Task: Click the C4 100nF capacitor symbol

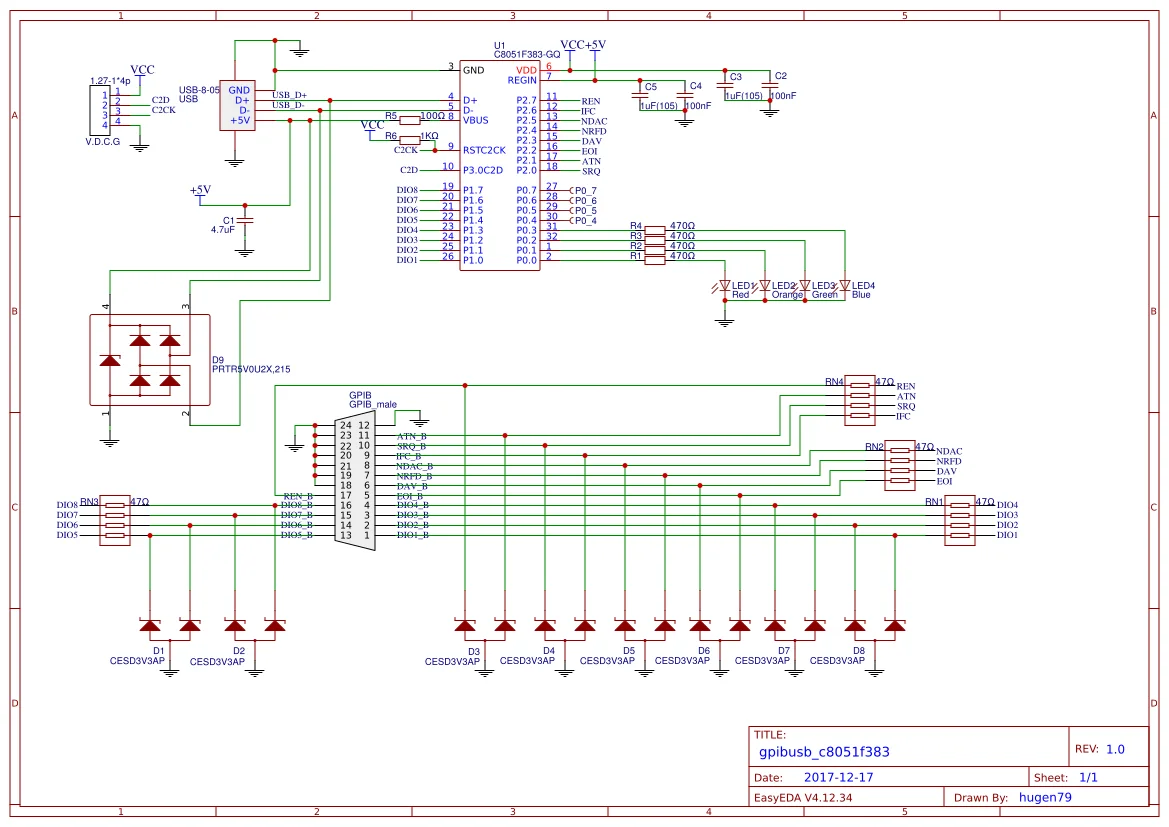Action: click(684, 95)
